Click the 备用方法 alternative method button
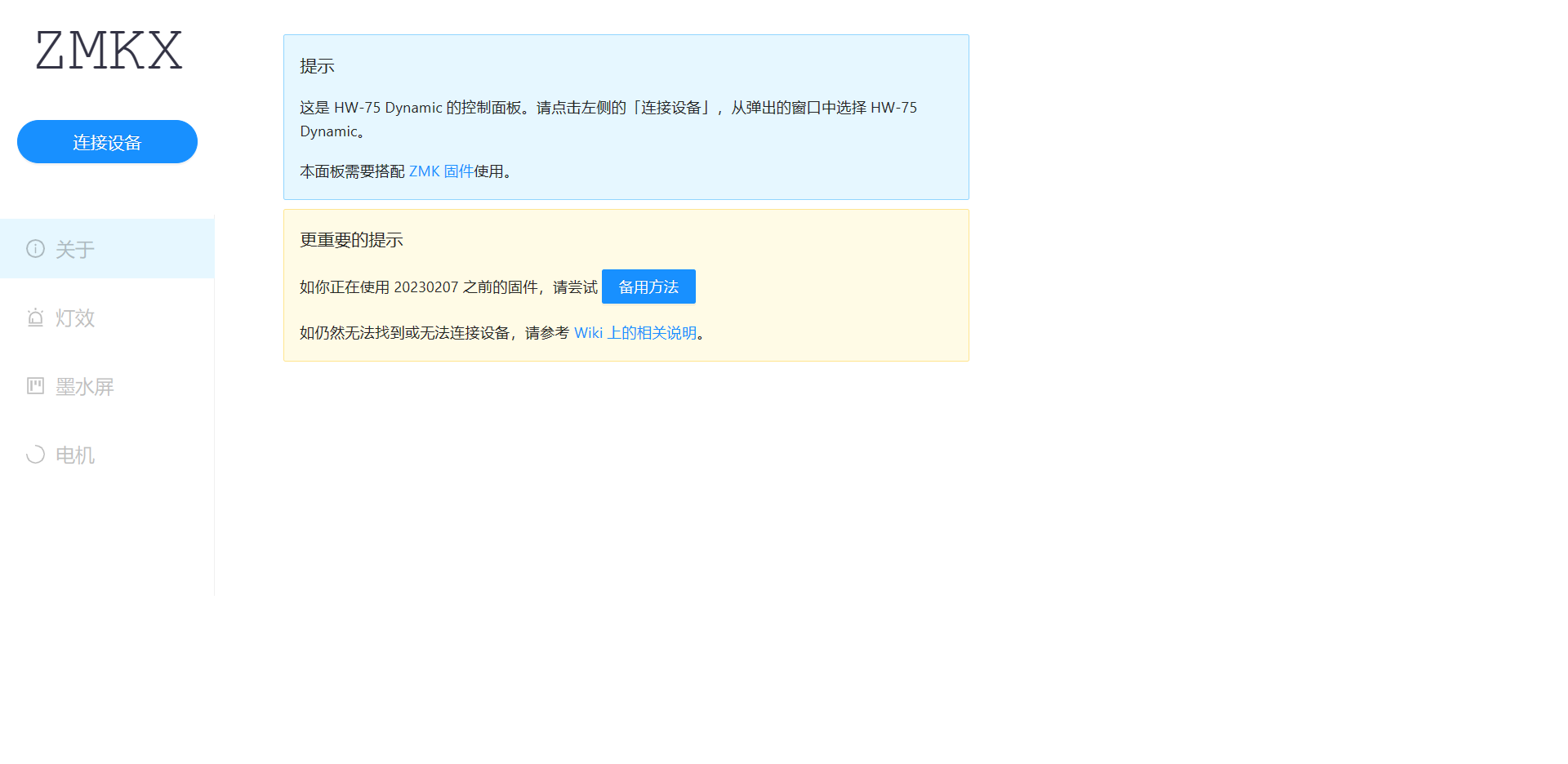 click(648, 286)
